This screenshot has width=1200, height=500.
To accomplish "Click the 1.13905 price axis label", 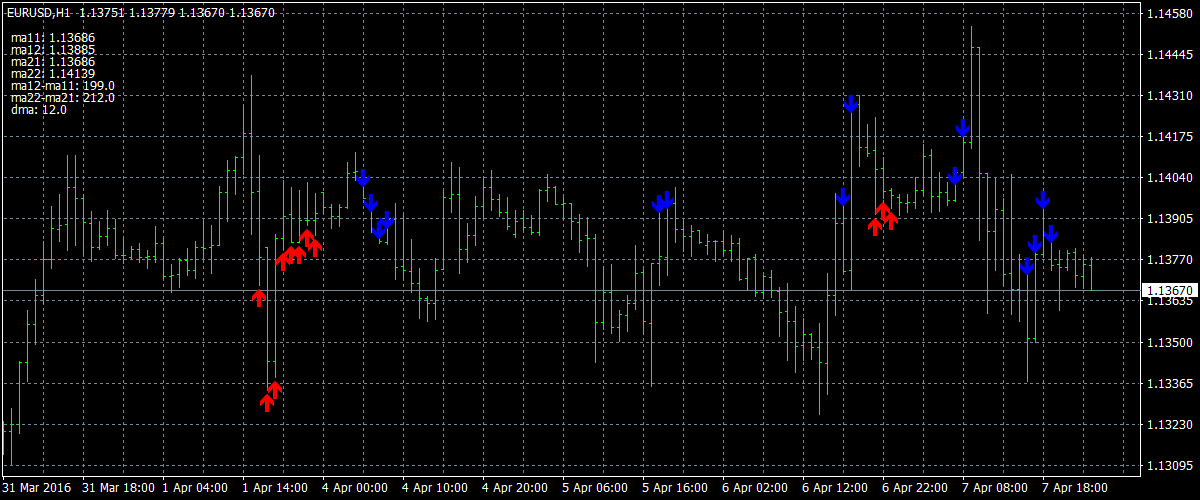I will point(1168,219).
